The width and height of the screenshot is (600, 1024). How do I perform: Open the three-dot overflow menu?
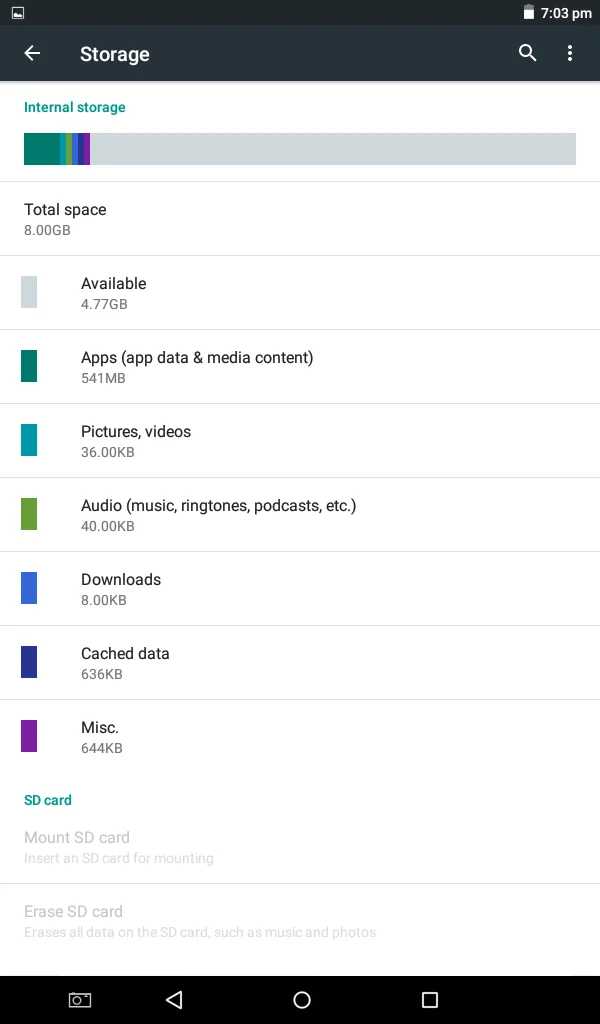(x=570, y=54)
